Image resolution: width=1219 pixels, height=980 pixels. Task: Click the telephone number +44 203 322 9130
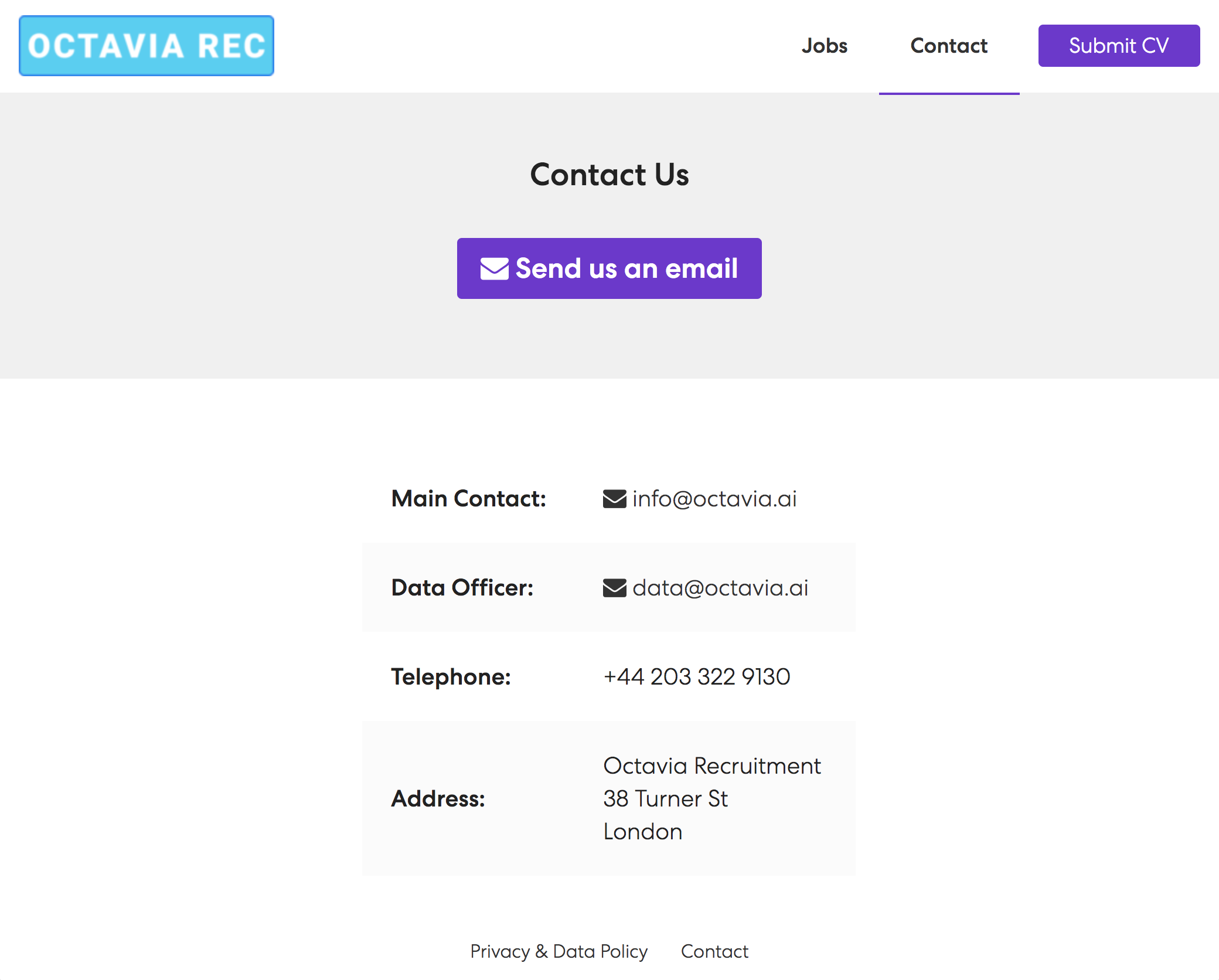[x=697, y=677]
